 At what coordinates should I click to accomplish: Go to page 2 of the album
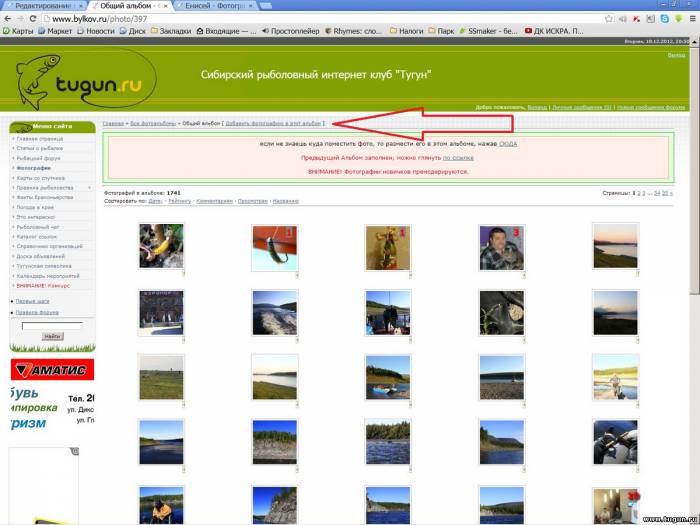tap(639, 193)
